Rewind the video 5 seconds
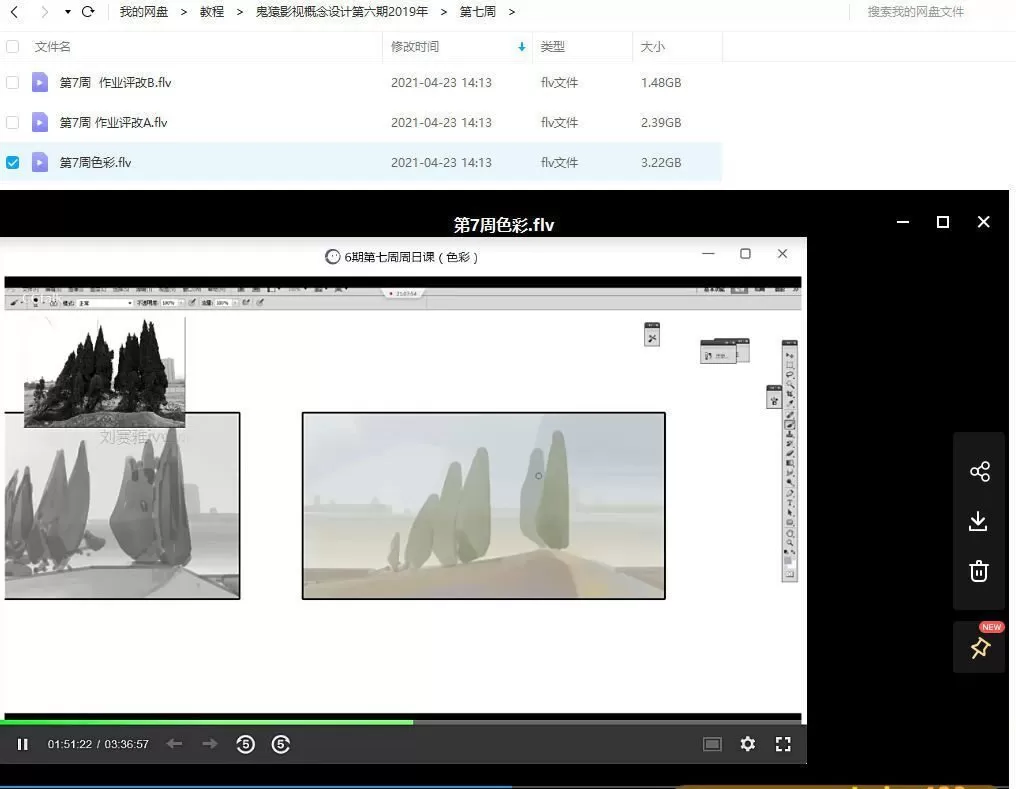The width and height of the screenshot is (1016, 789). tap(245, 744)
